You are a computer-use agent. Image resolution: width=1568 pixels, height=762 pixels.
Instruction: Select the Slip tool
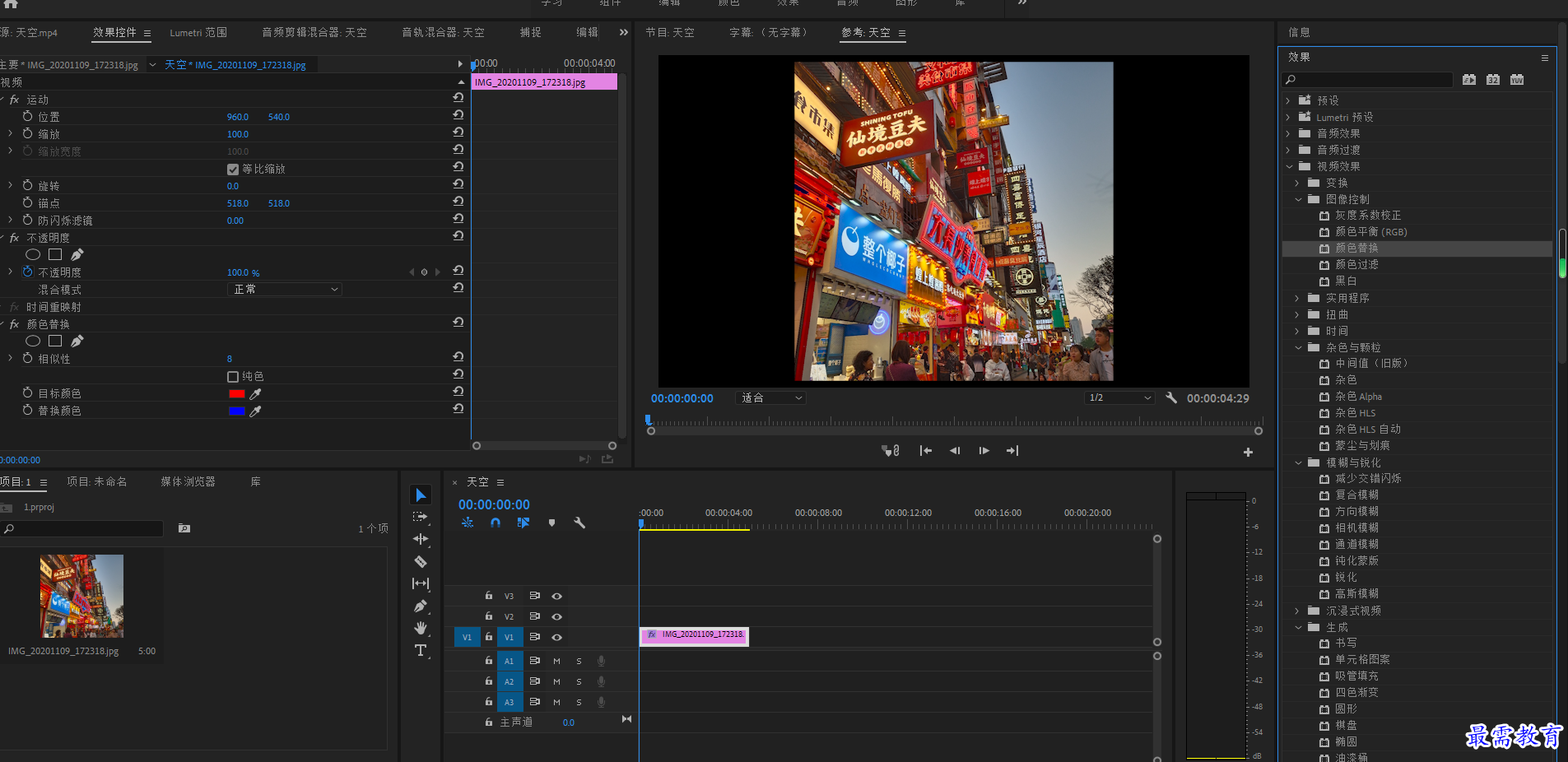click(421, 583)
